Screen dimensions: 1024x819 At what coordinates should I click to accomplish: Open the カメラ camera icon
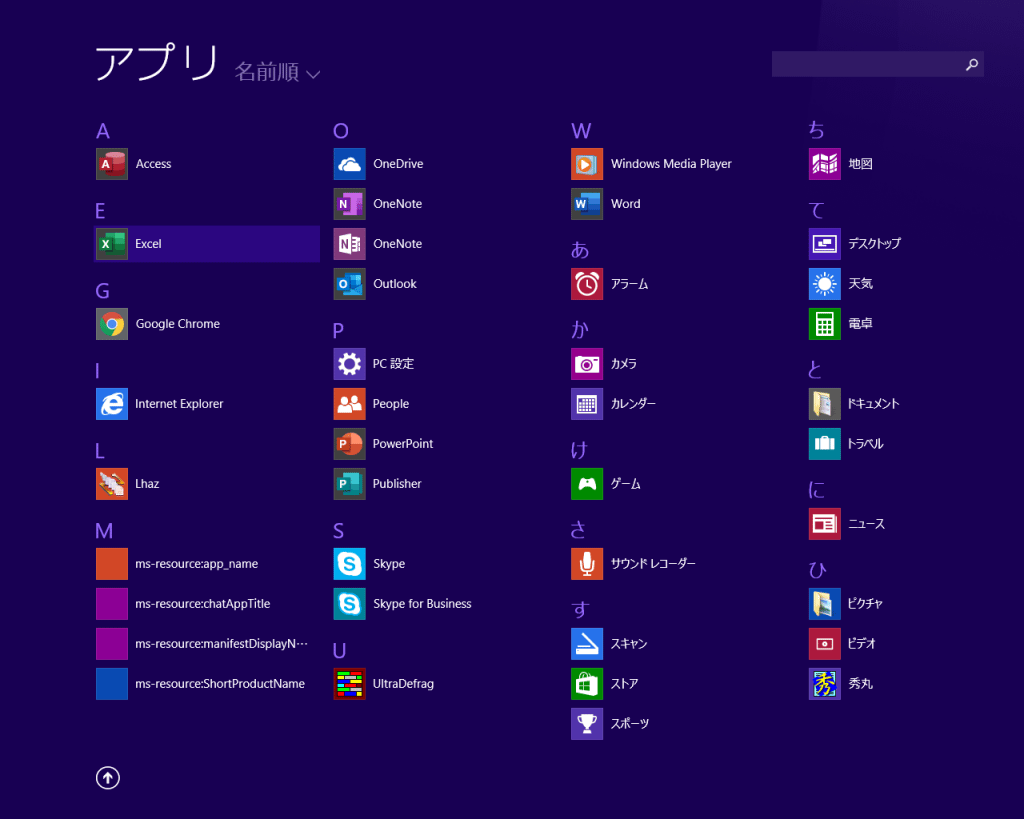tap(587, 364)
